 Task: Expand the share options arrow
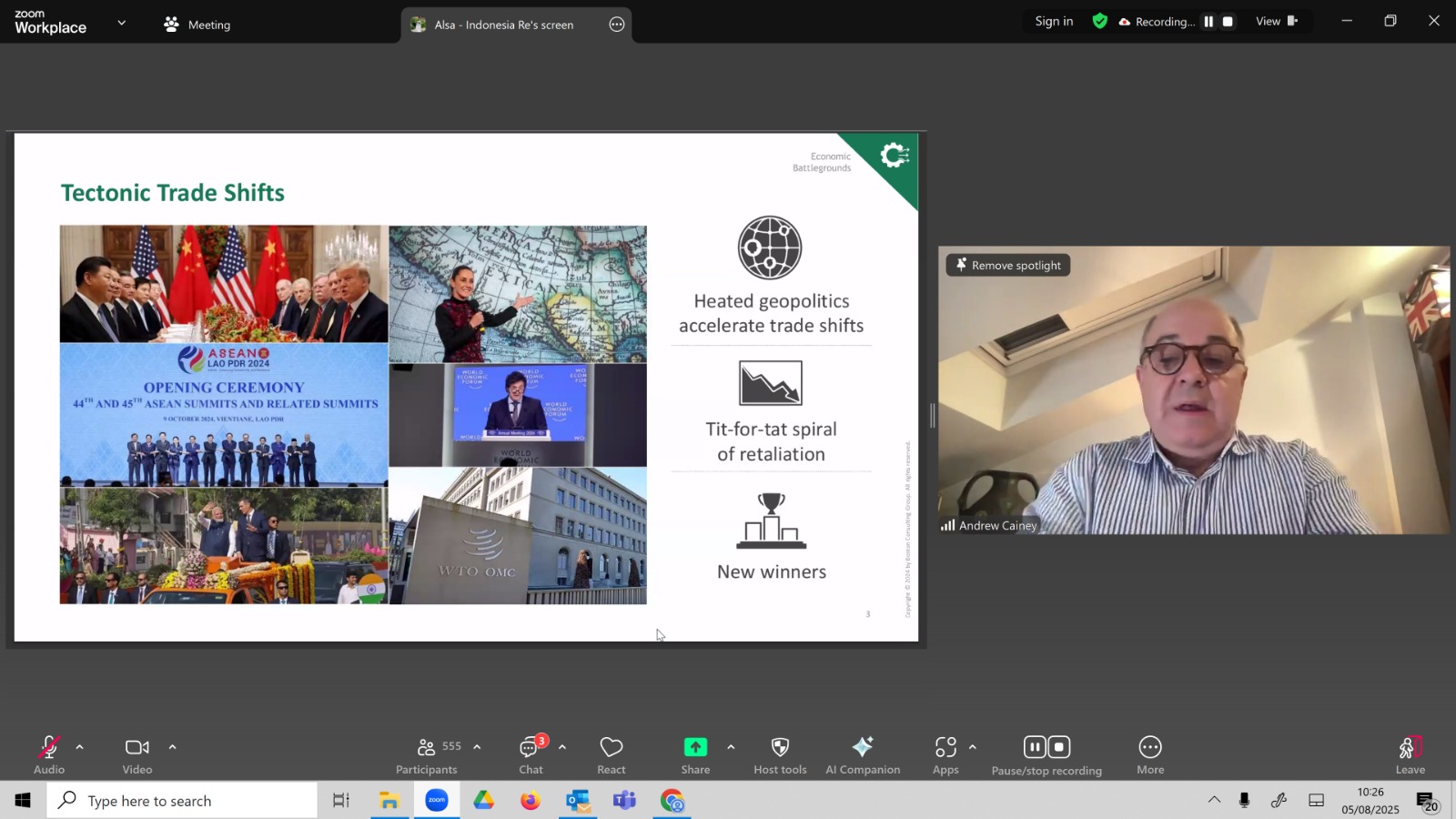[x=731, y=747]
